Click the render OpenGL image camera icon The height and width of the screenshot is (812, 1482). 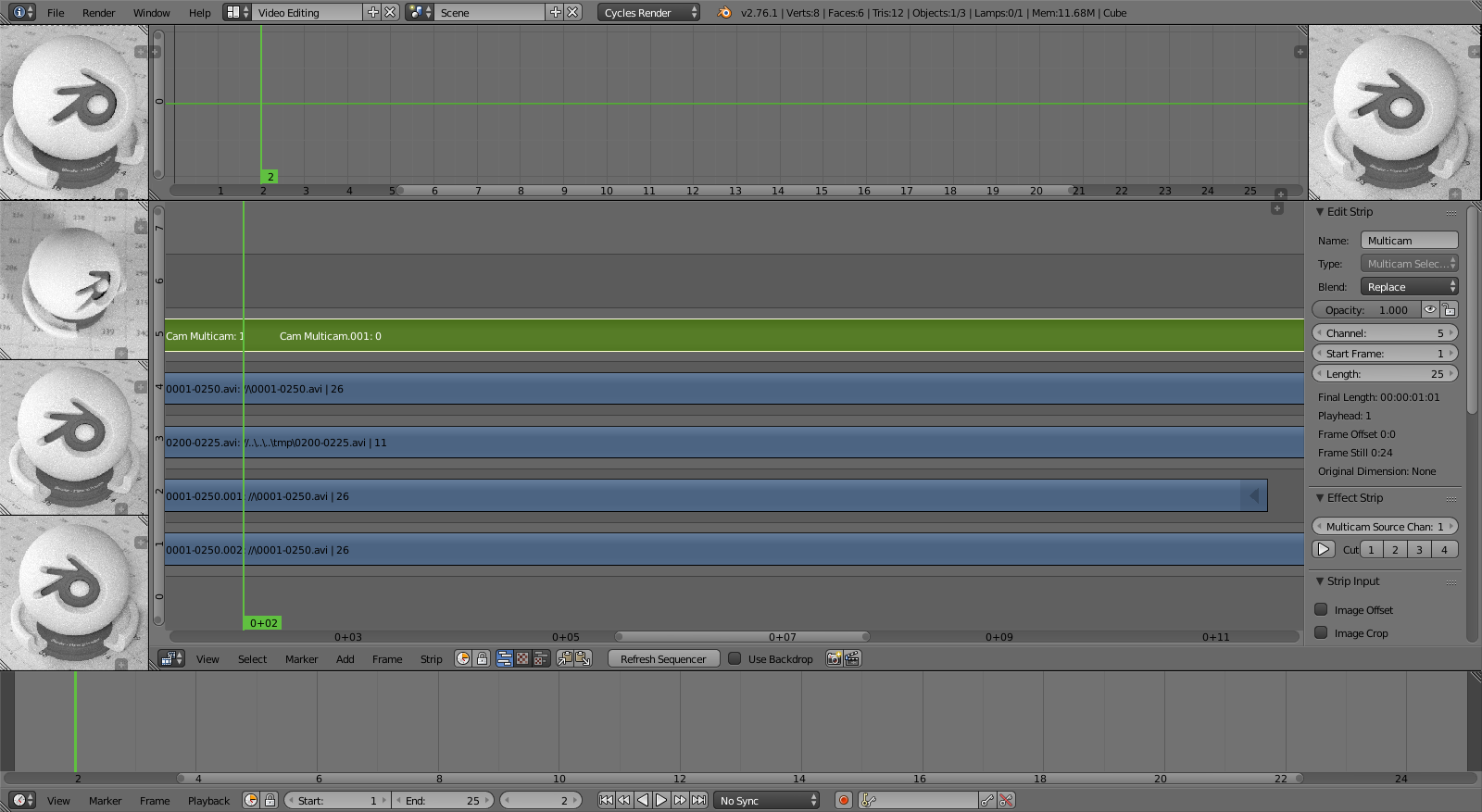(834, 659)
